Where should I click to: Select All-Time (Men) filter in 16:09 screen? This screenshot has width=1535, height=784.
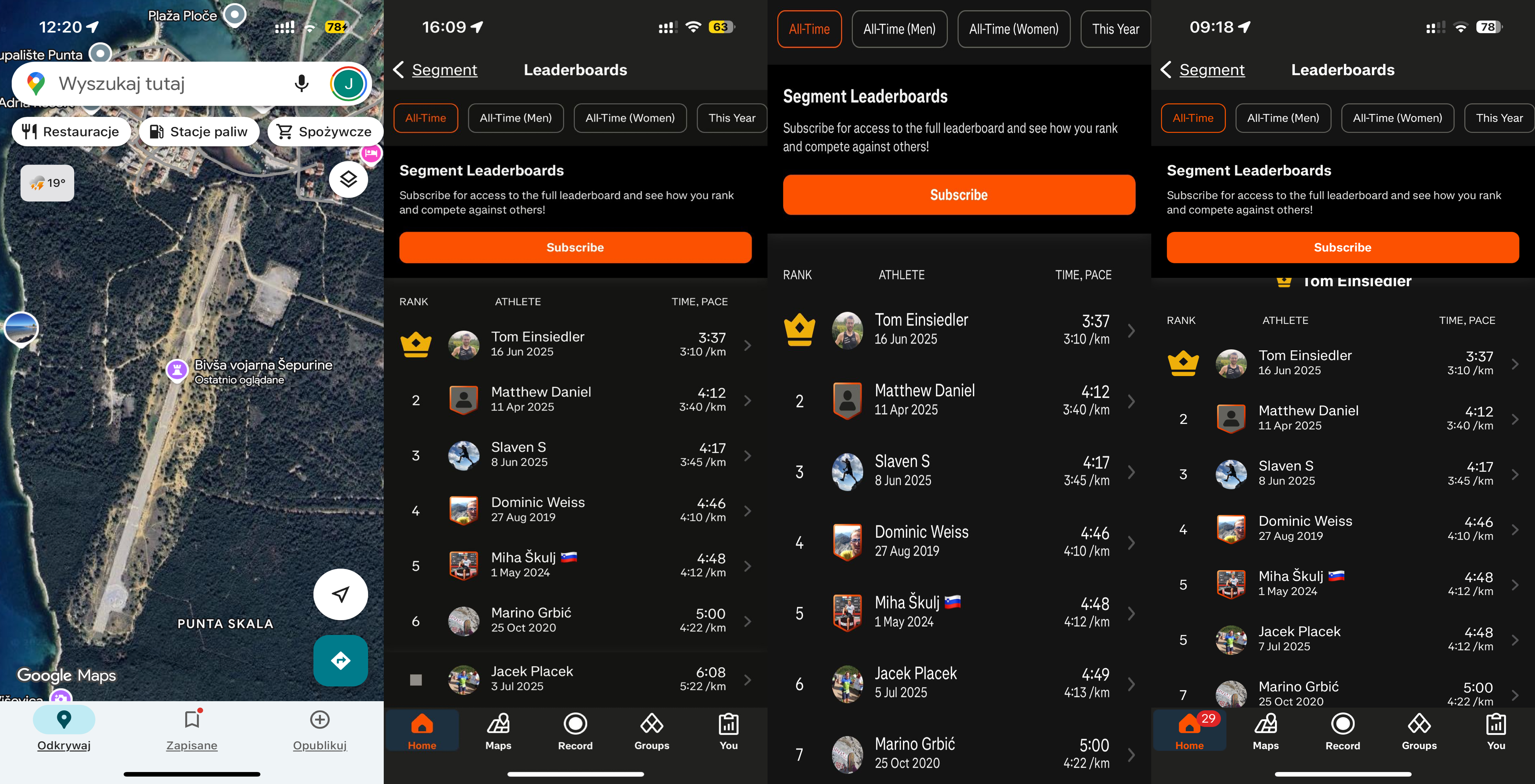pyautogui.click(x=516, y=118)
